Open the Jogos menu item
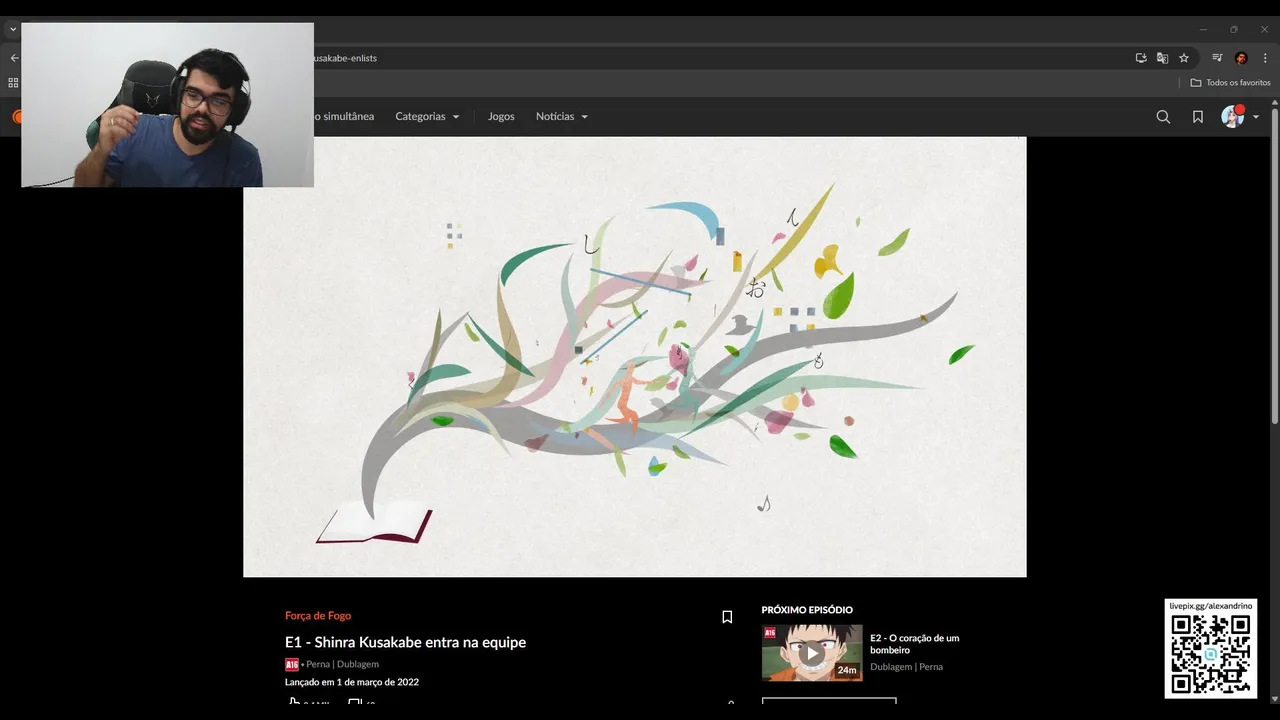Screen dimensions: 1280x720 tap(501, 116)
